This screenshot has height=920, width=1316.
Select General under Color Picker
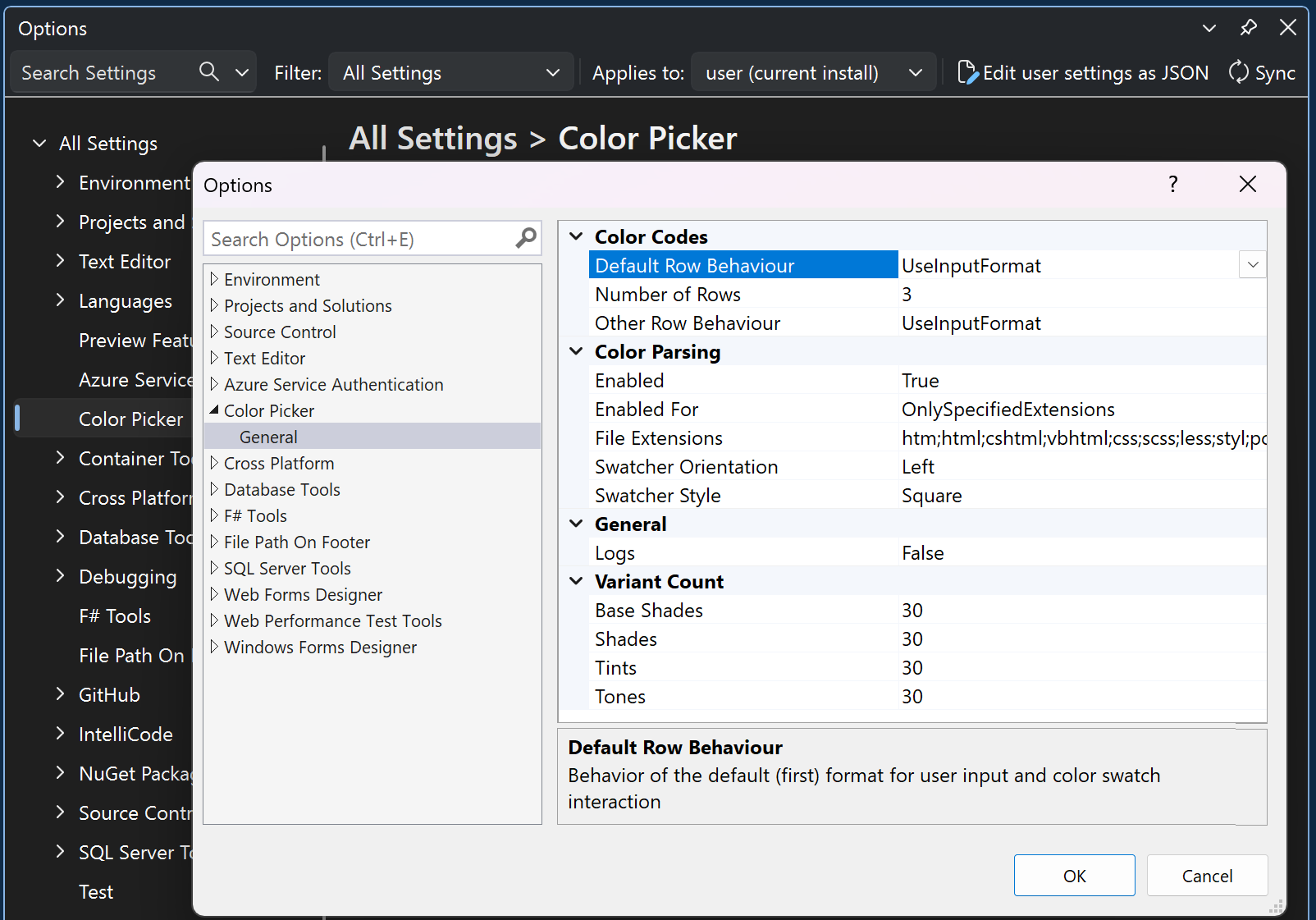[268, 437]
